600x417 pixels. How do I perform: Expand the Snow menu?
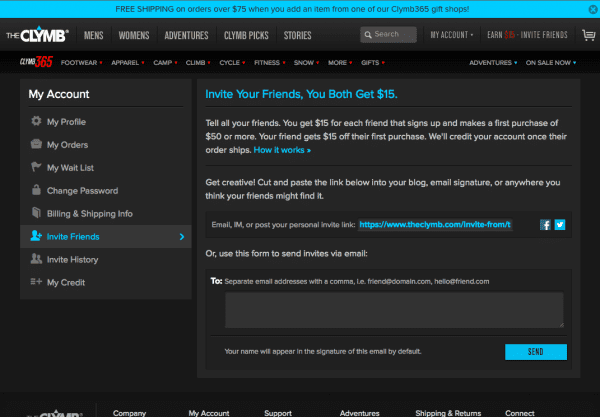coord(307,62)
